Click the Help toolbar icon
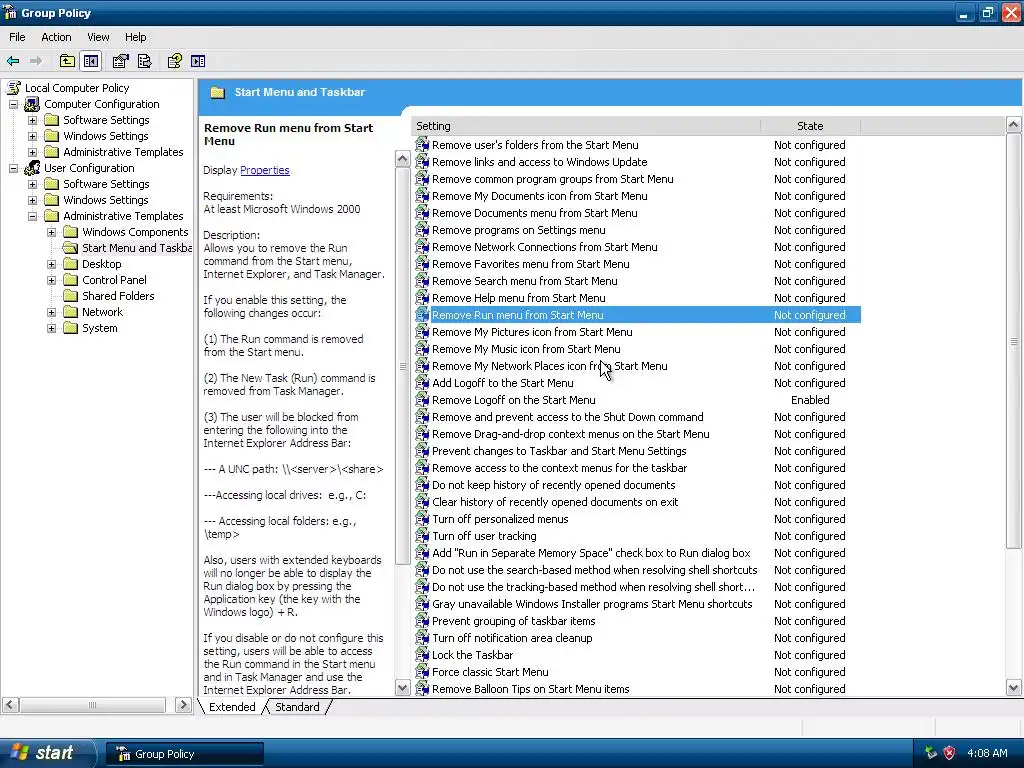 pyautogui.click(x=174, y=61)
